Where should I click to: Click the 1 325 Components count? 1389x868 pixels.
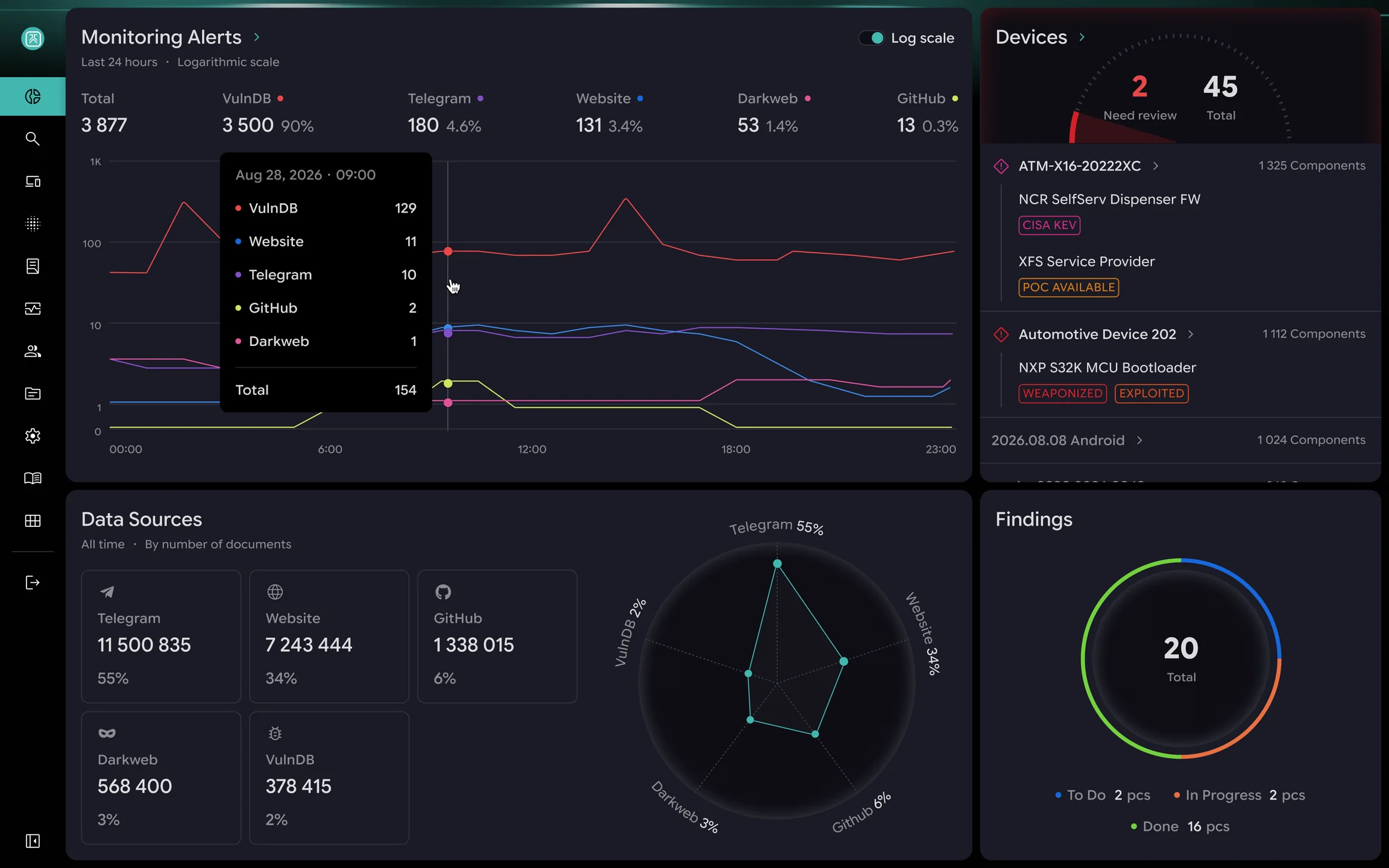1312,166
